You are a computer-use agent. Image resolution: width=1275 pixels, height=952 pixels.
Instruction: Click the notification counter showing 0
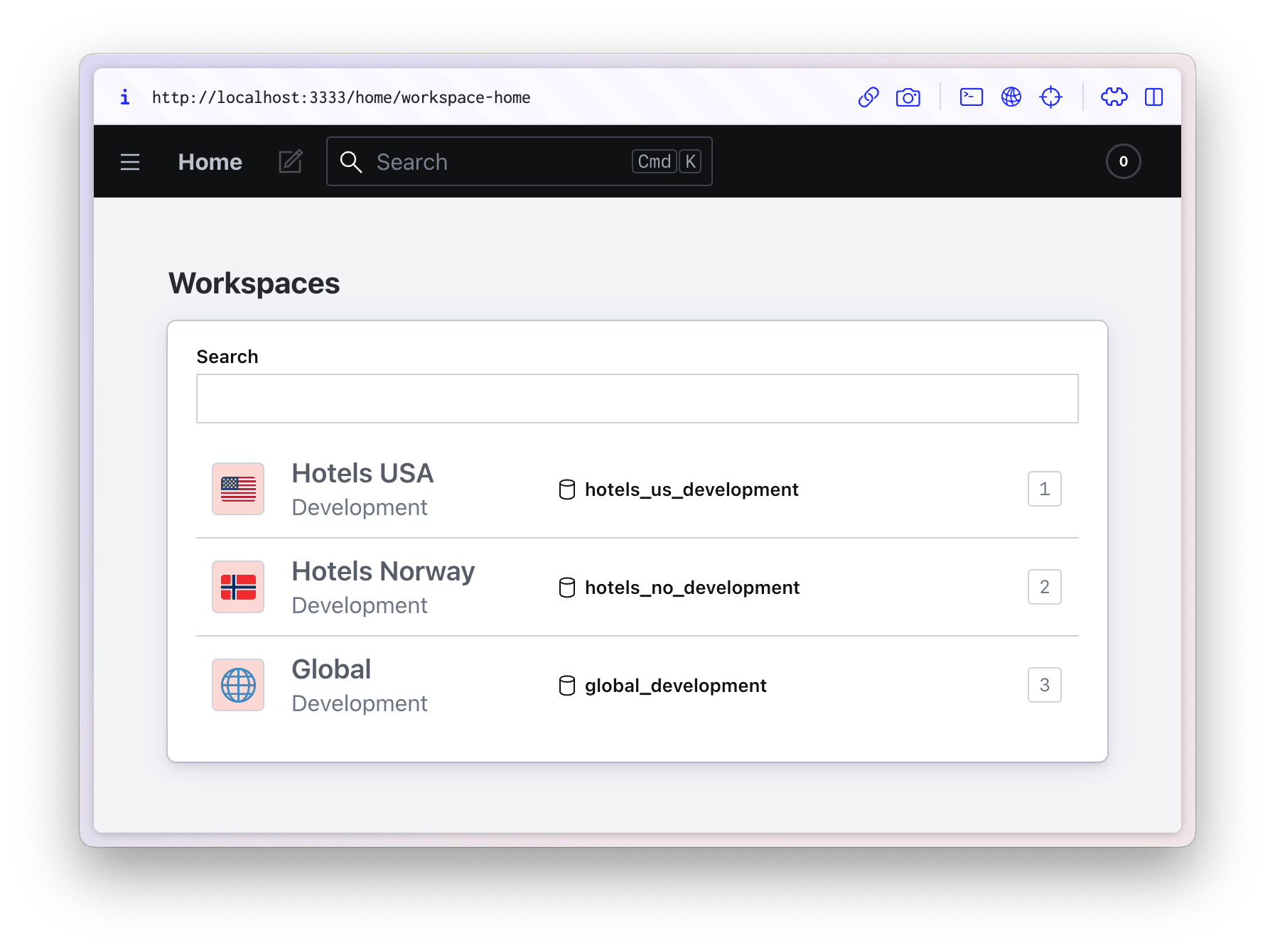[1123, 161]
